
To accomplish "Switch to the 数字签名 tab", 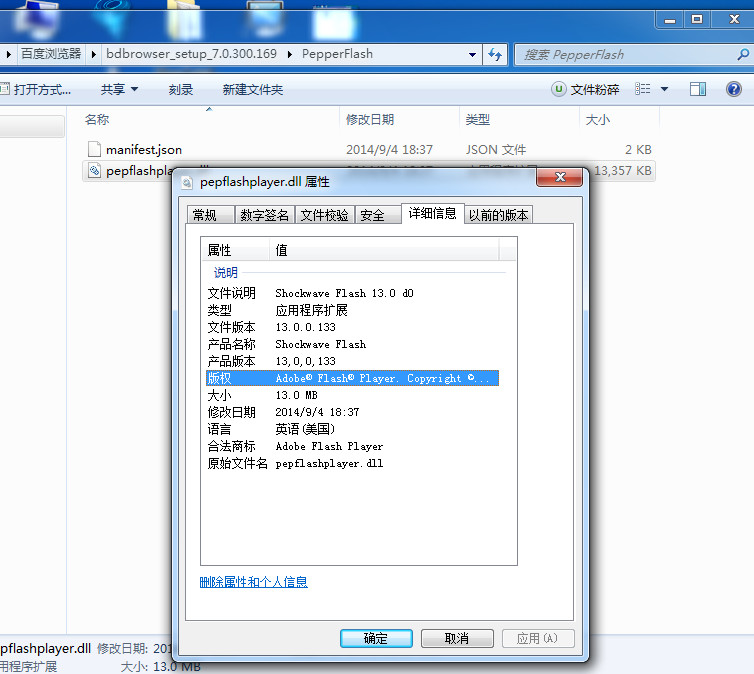I will pyautogui.click(x=265, y=215).
